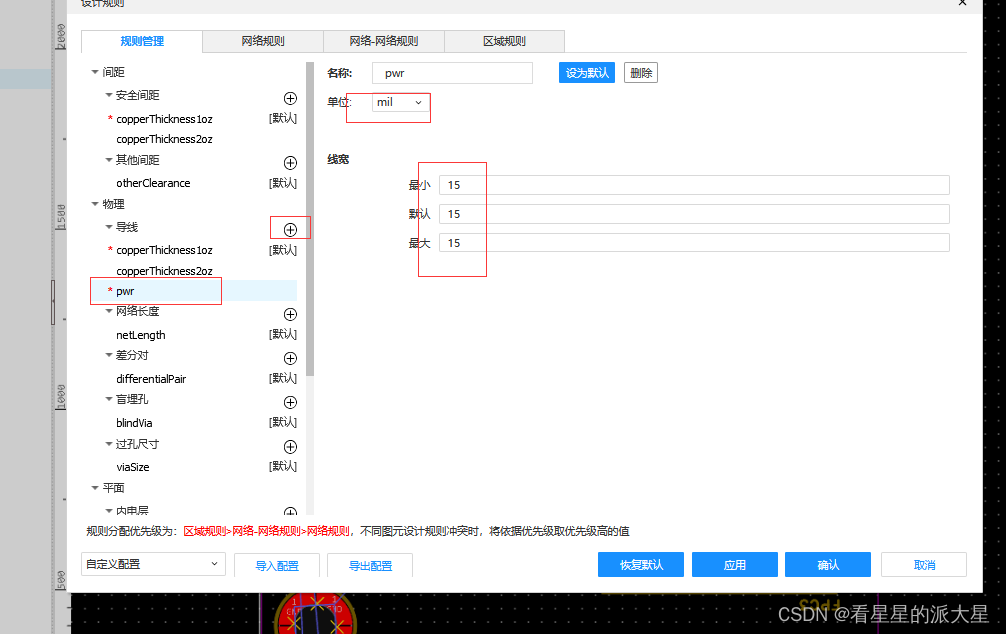Add a new rule under 其他间距
The width and height of the screenshot is (1006, 634).
click(290, 163)
